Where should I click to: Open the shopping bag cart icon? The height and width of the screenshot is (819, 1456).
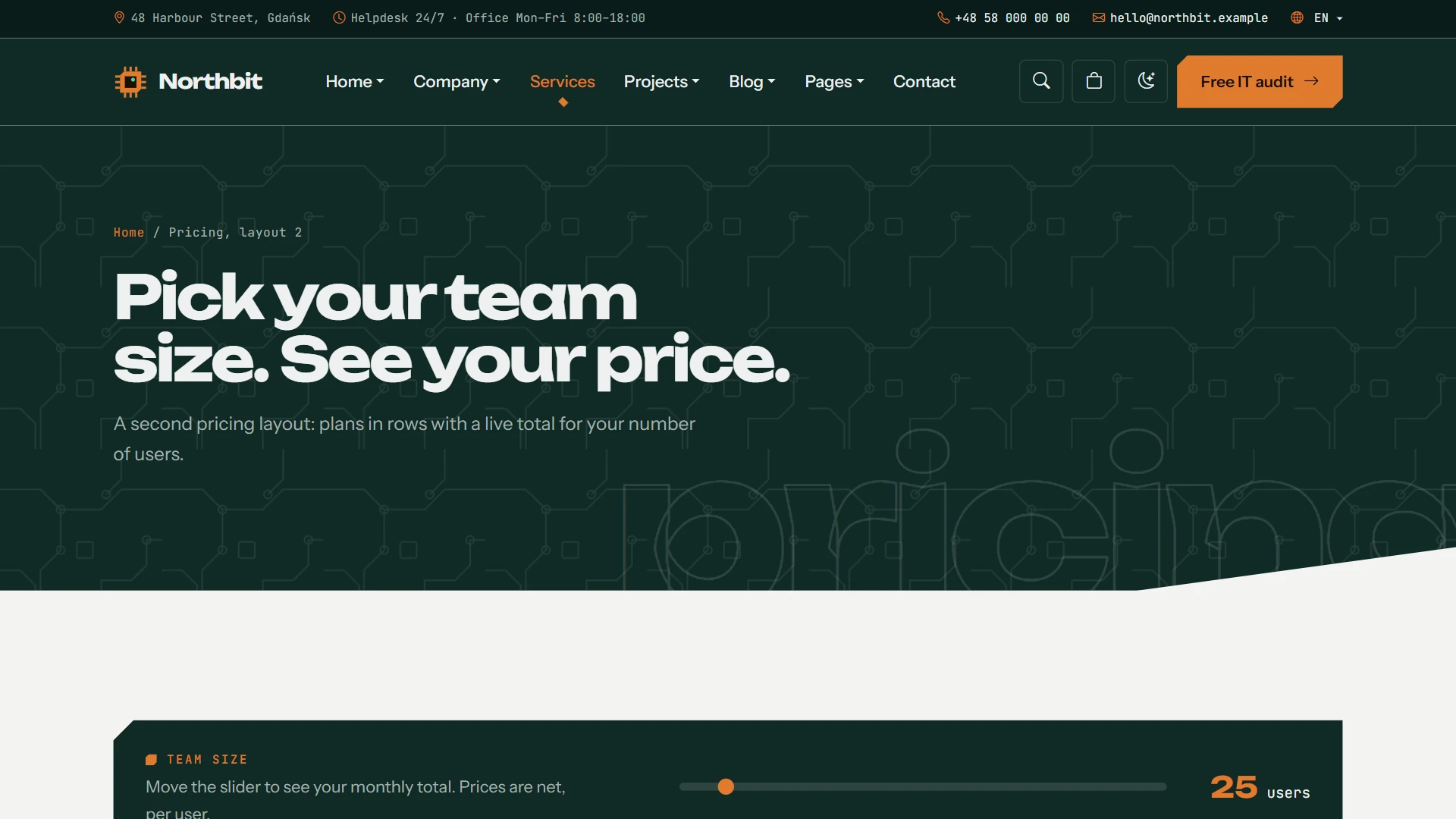tap(1094, 81)
